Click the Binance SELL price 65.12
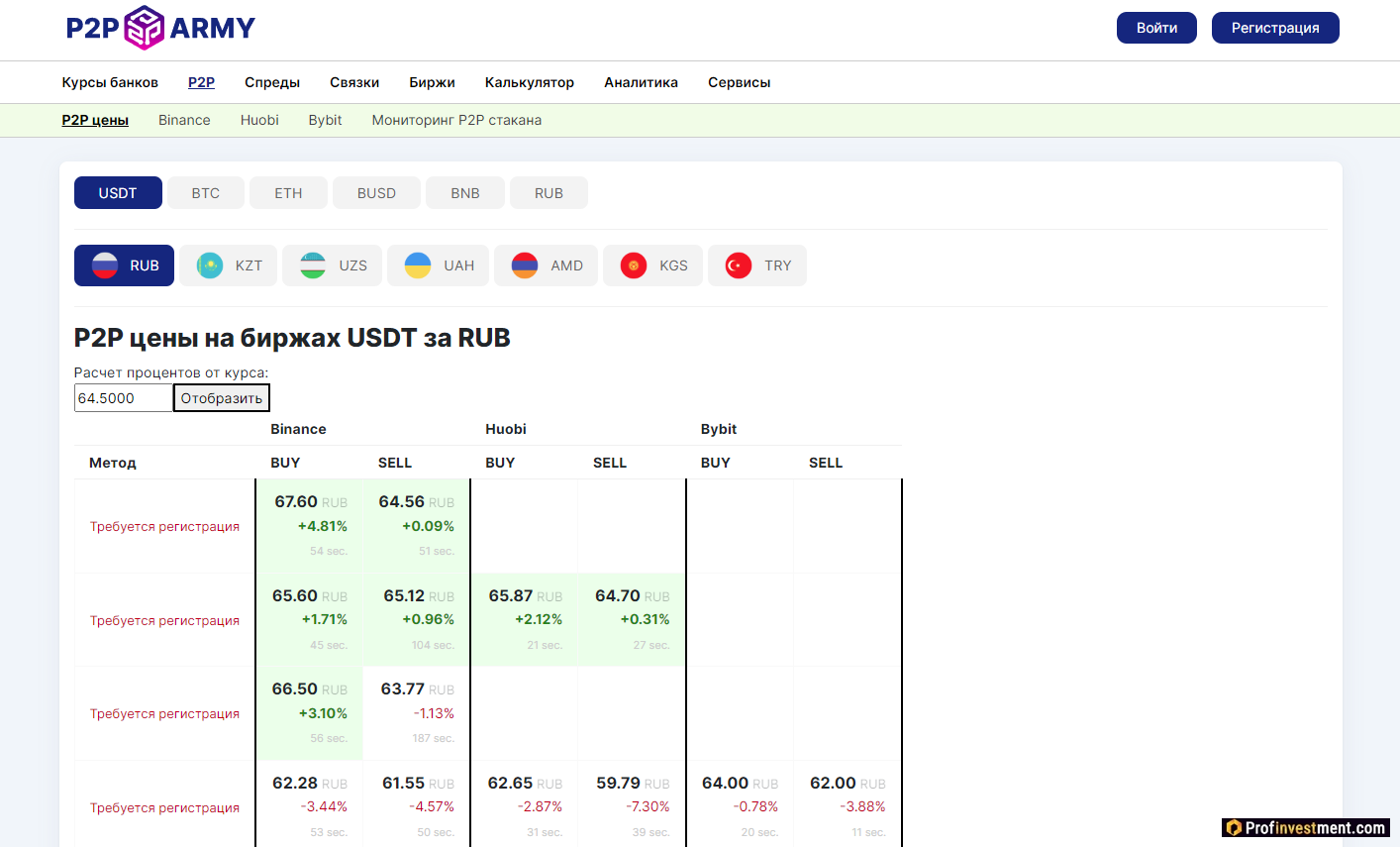 tap(404, 596)
